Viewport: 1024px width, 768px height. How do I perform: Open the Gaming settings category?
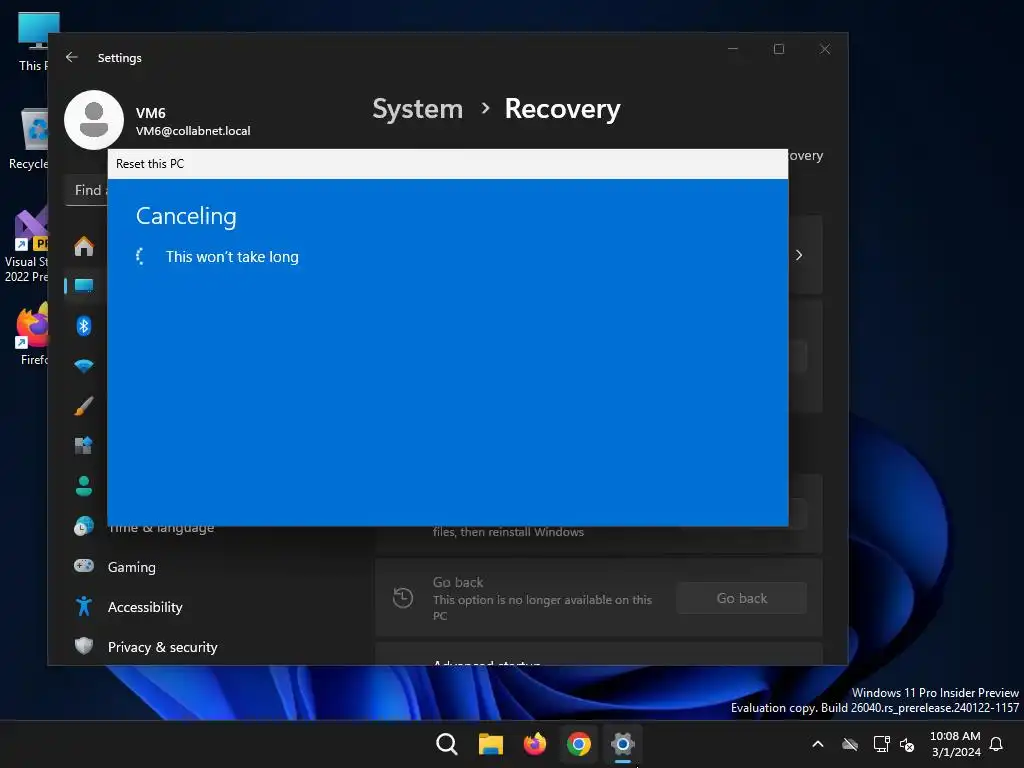click(131, 567)
